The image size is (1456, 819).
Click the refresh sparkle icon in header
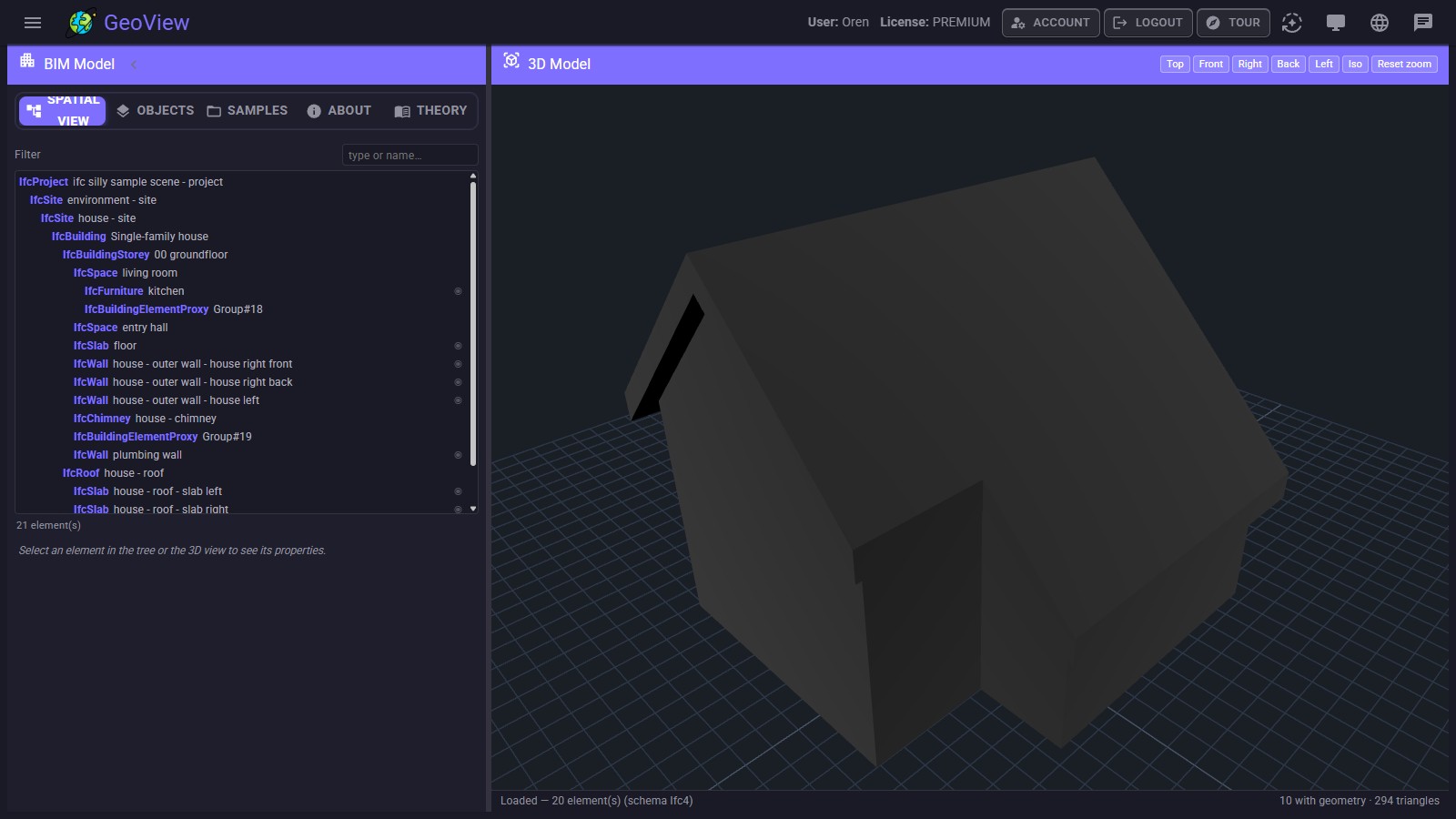[x=1292, y=23]
